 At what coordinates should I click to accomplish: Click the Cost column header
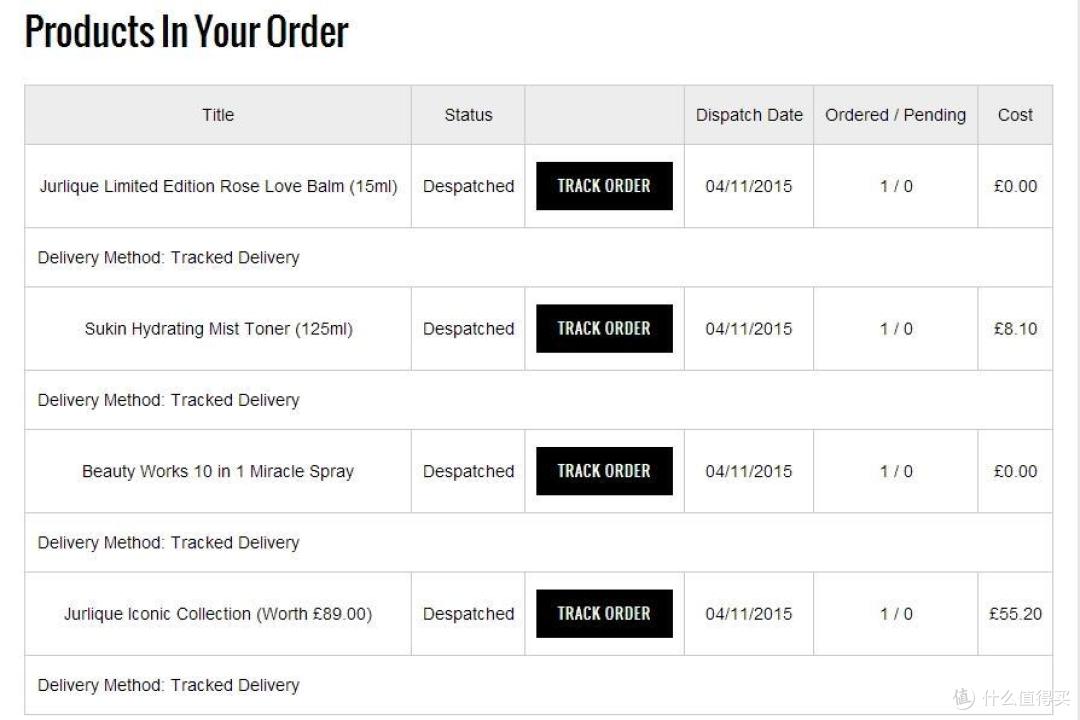tap(1015, 115)
